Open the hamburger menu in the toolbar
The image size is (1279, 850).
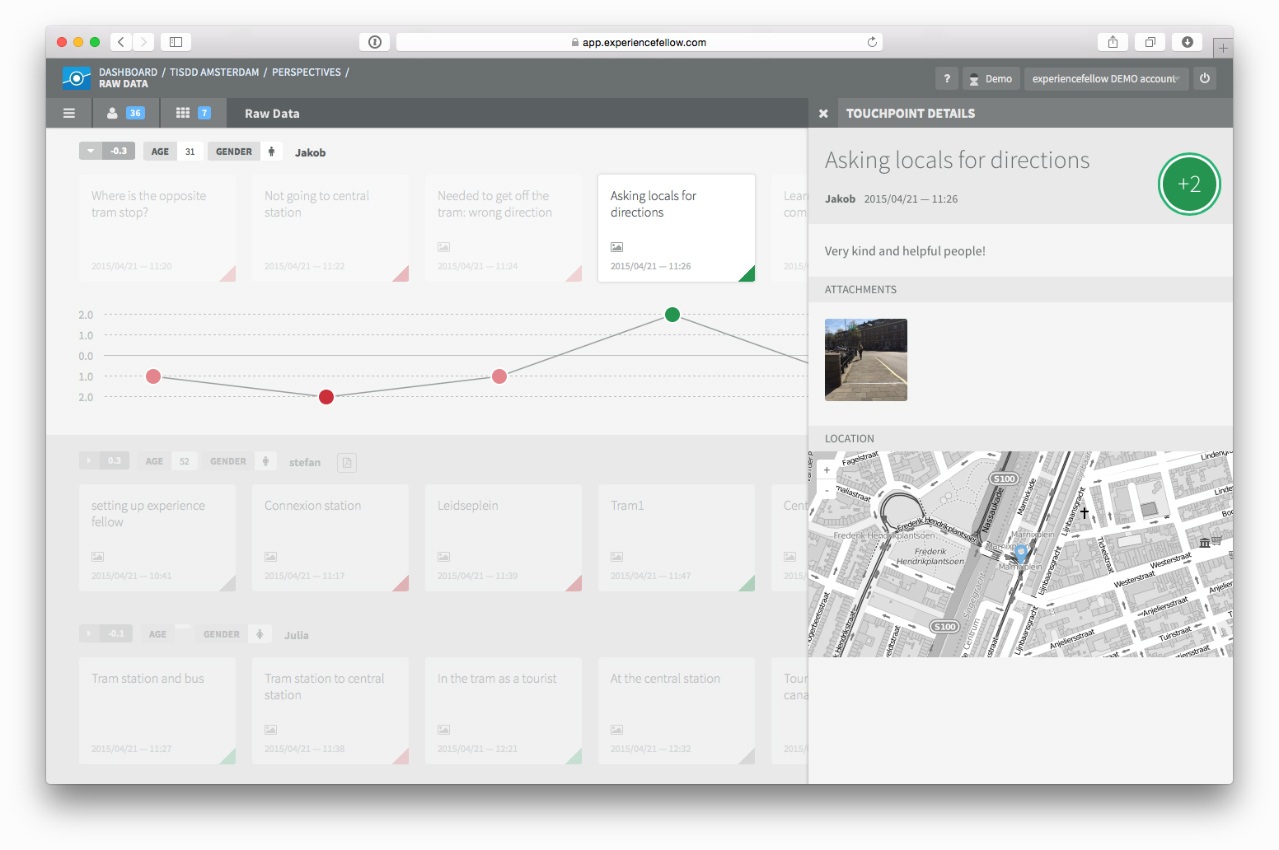coord(69,113)
